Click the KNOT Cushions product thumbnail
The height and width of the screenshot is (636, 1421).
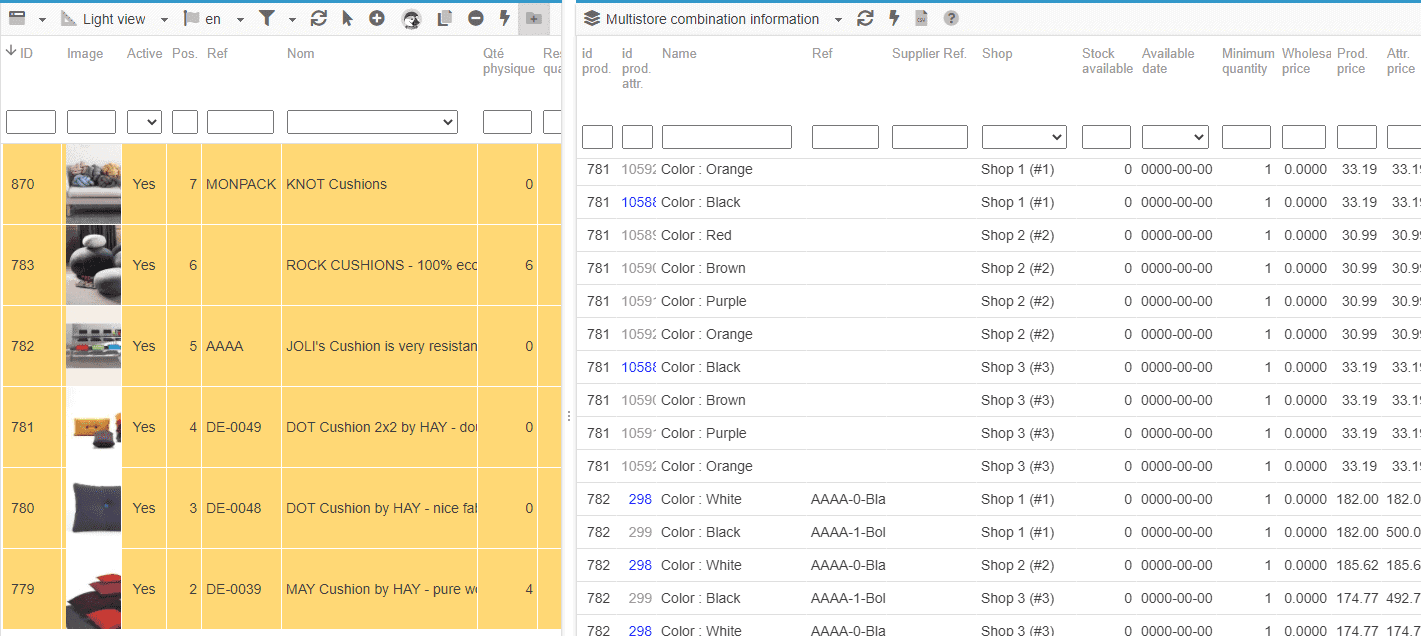(x=93, y=184)
